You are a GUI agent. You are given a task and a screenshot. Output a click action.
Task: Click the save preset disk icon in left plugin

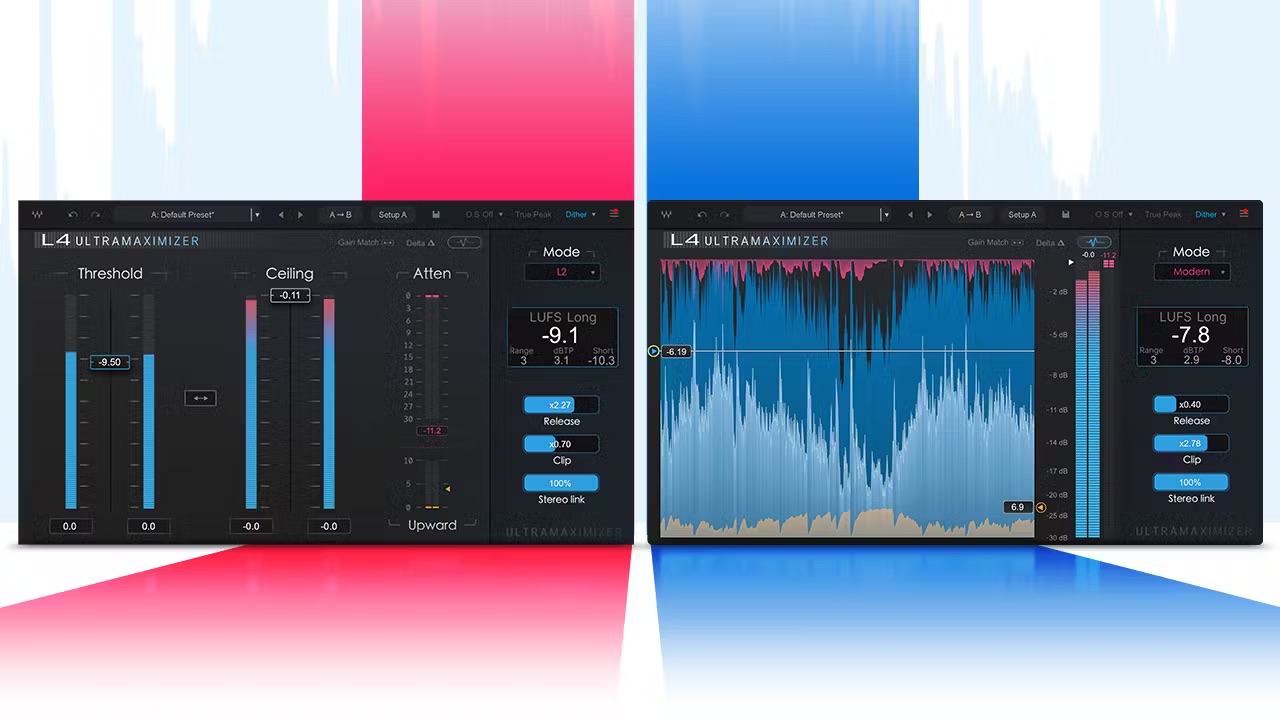436,215
